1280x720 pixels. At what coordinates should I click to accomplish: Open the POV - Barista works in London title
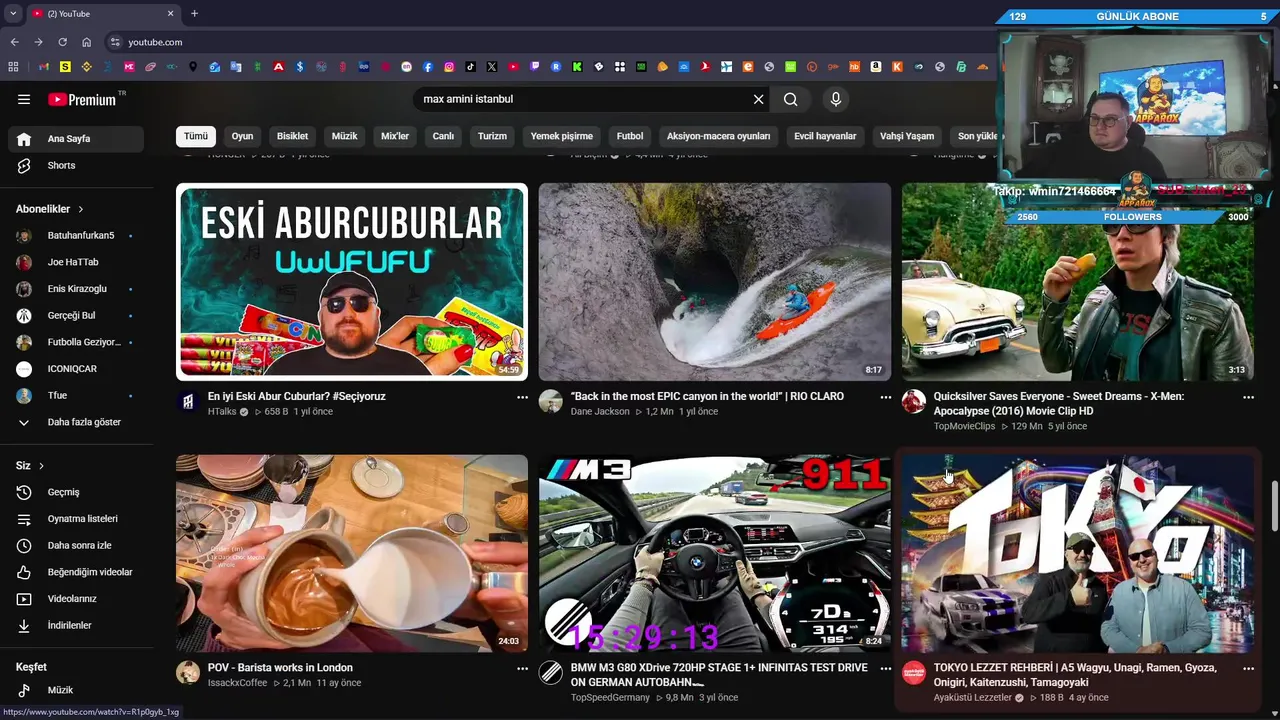coord(280,668)
